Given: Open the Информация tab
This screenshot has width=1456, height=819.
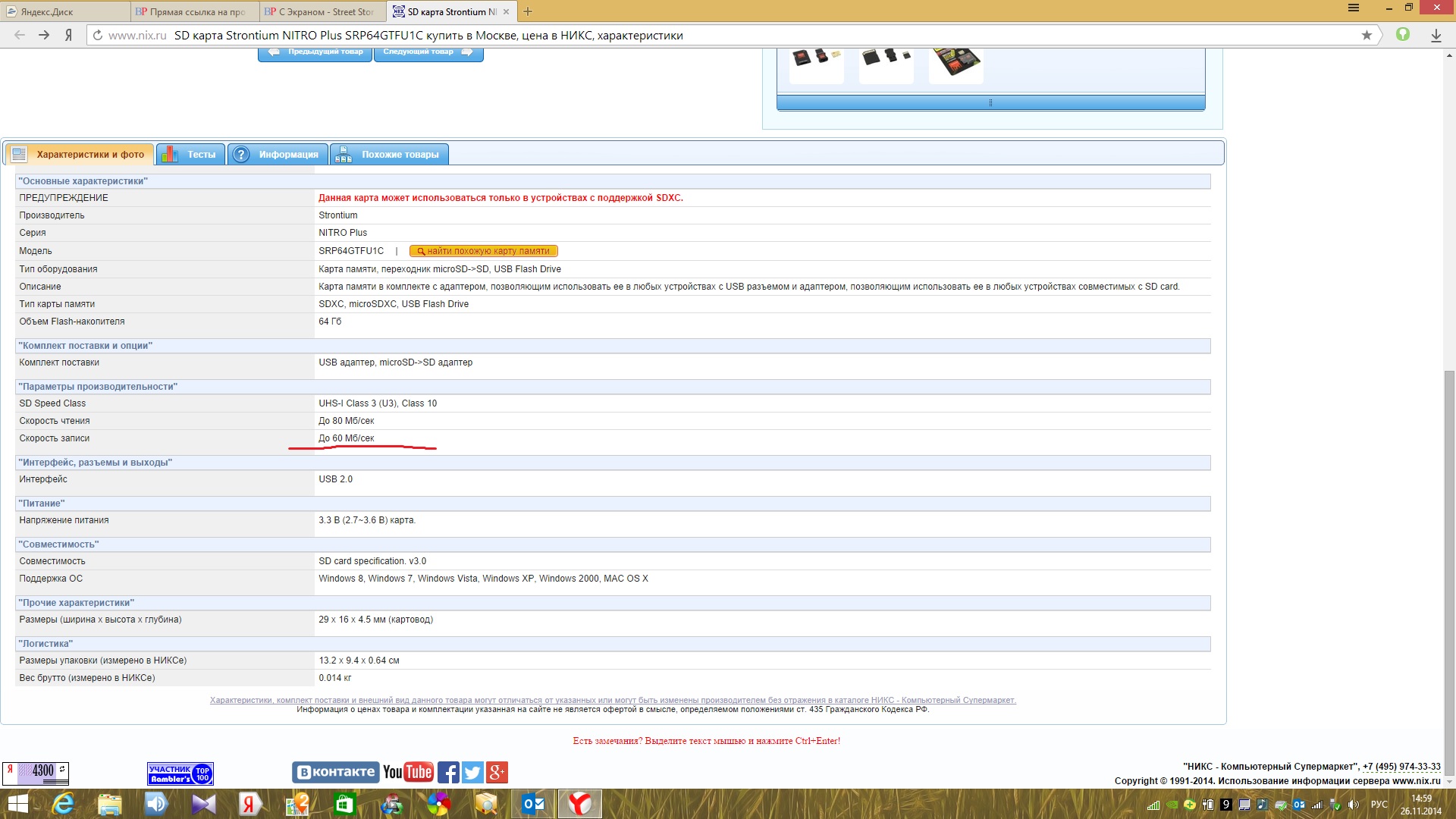Looking at the screenshot, I should pos(278,154).
